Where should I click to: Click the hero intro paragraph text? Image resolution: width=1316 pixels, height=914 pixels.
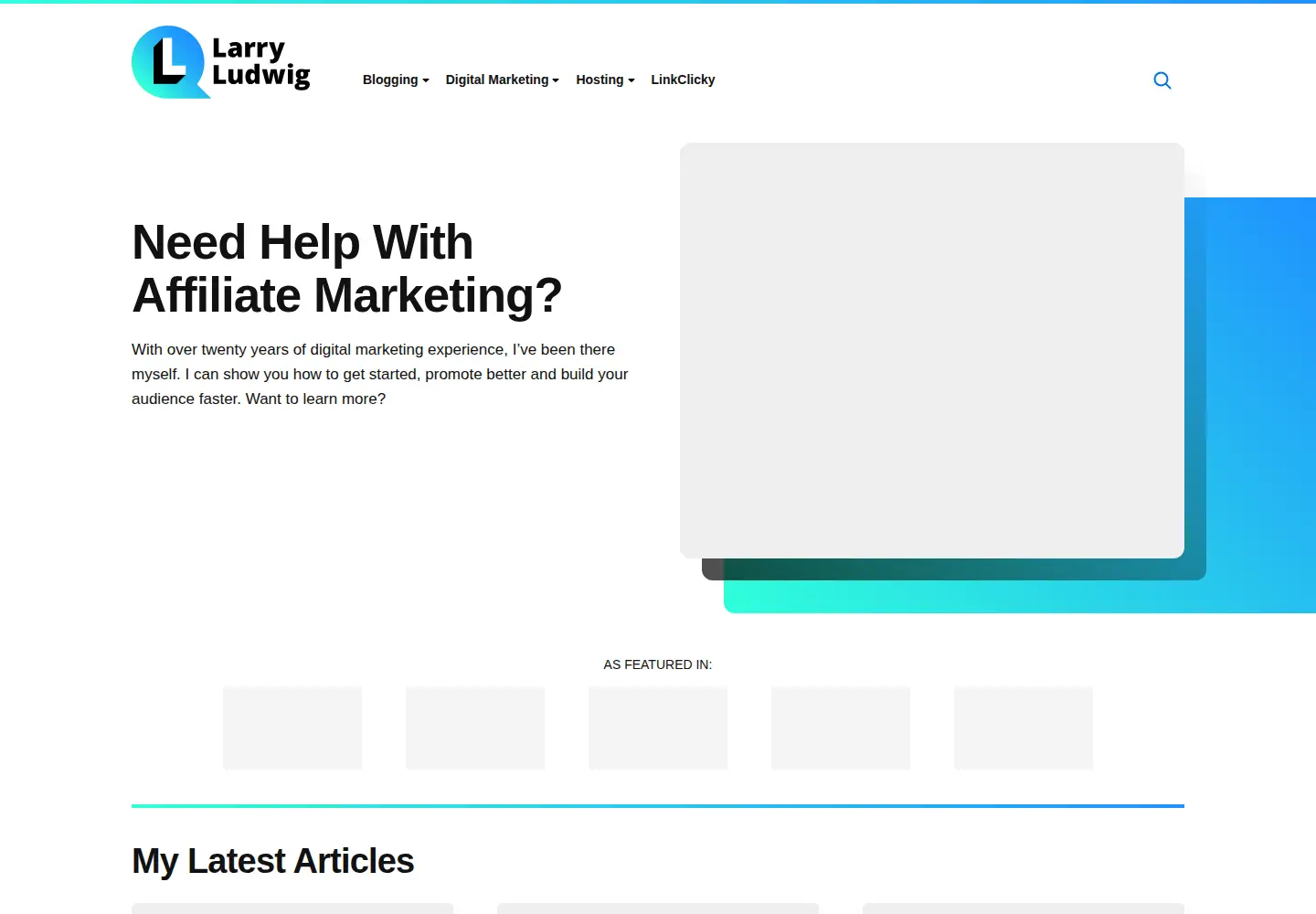(380, 374)
